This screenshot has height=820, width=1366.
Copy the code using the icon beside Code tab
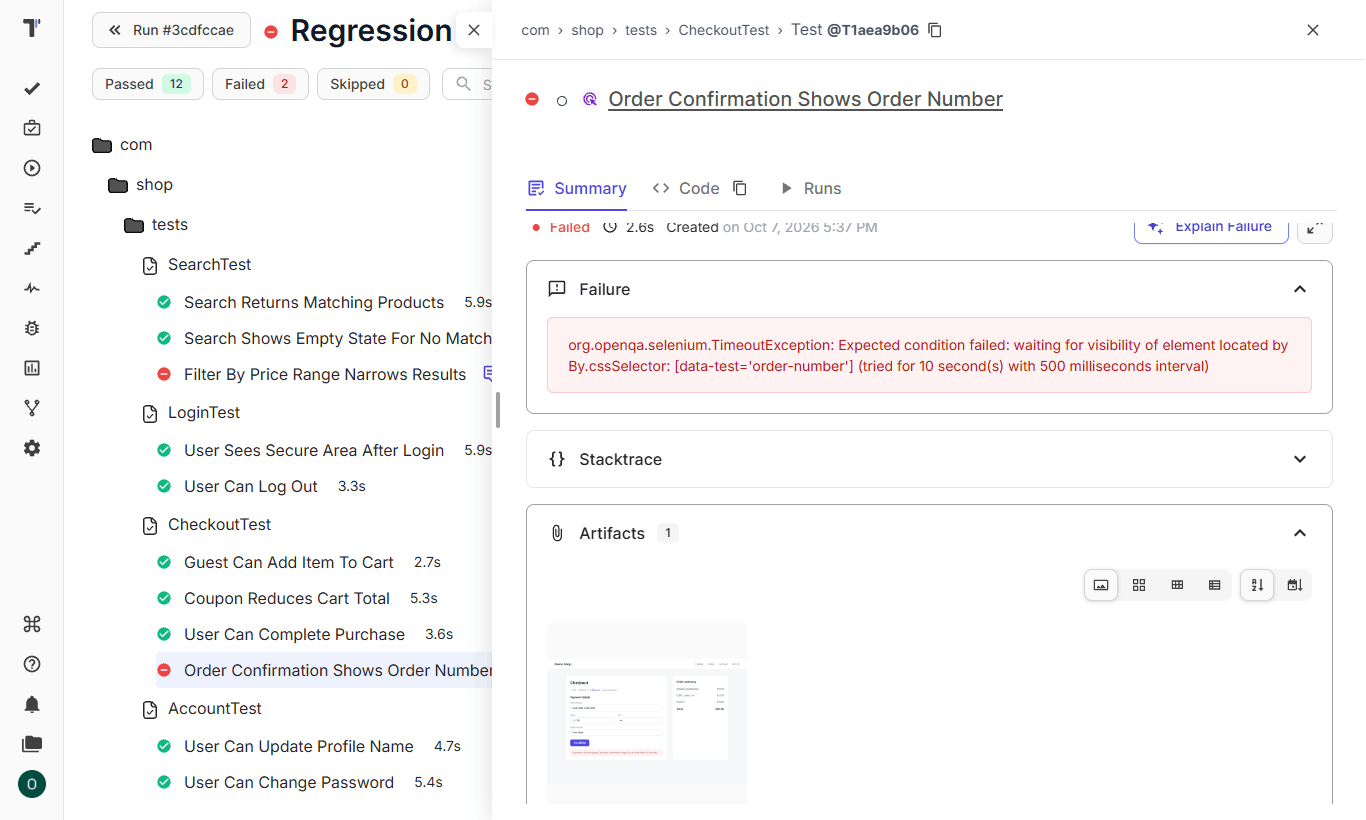tap(740, 188)
